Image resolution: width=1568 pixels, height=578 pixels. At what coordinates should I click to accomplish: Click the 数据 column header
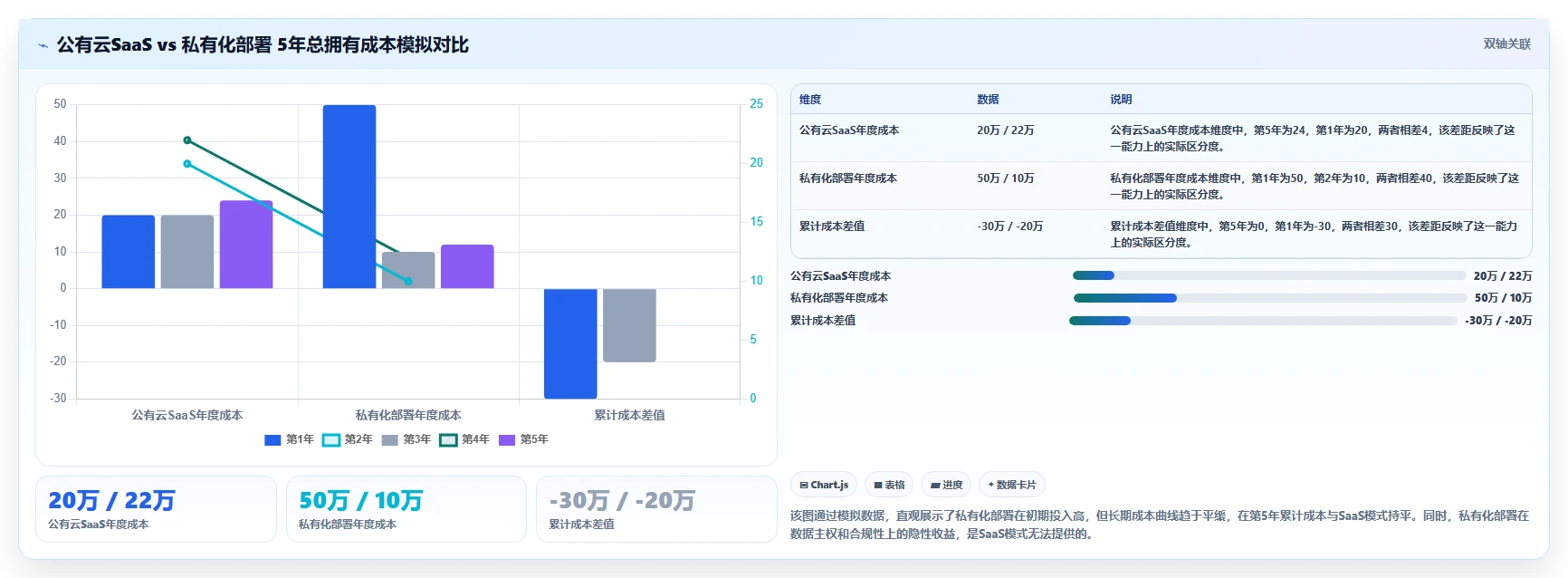coord(988,100)
